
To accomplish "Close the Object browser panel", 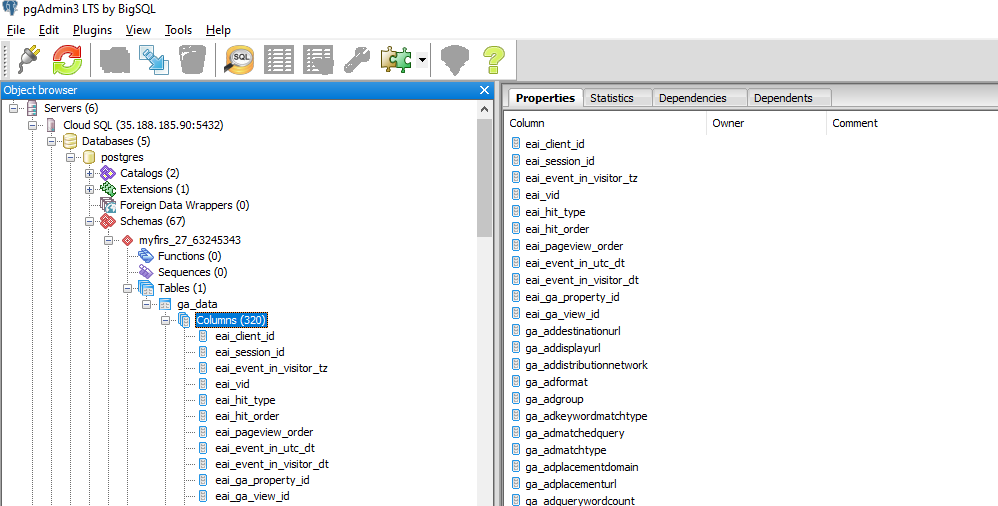I will [485, 90].
